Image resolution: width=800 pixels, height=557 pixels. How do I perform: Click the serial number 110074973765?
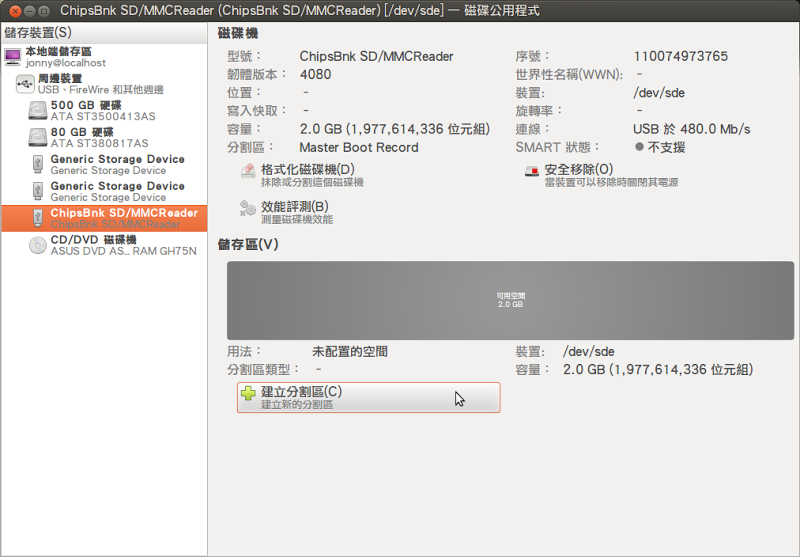(681, 56)
